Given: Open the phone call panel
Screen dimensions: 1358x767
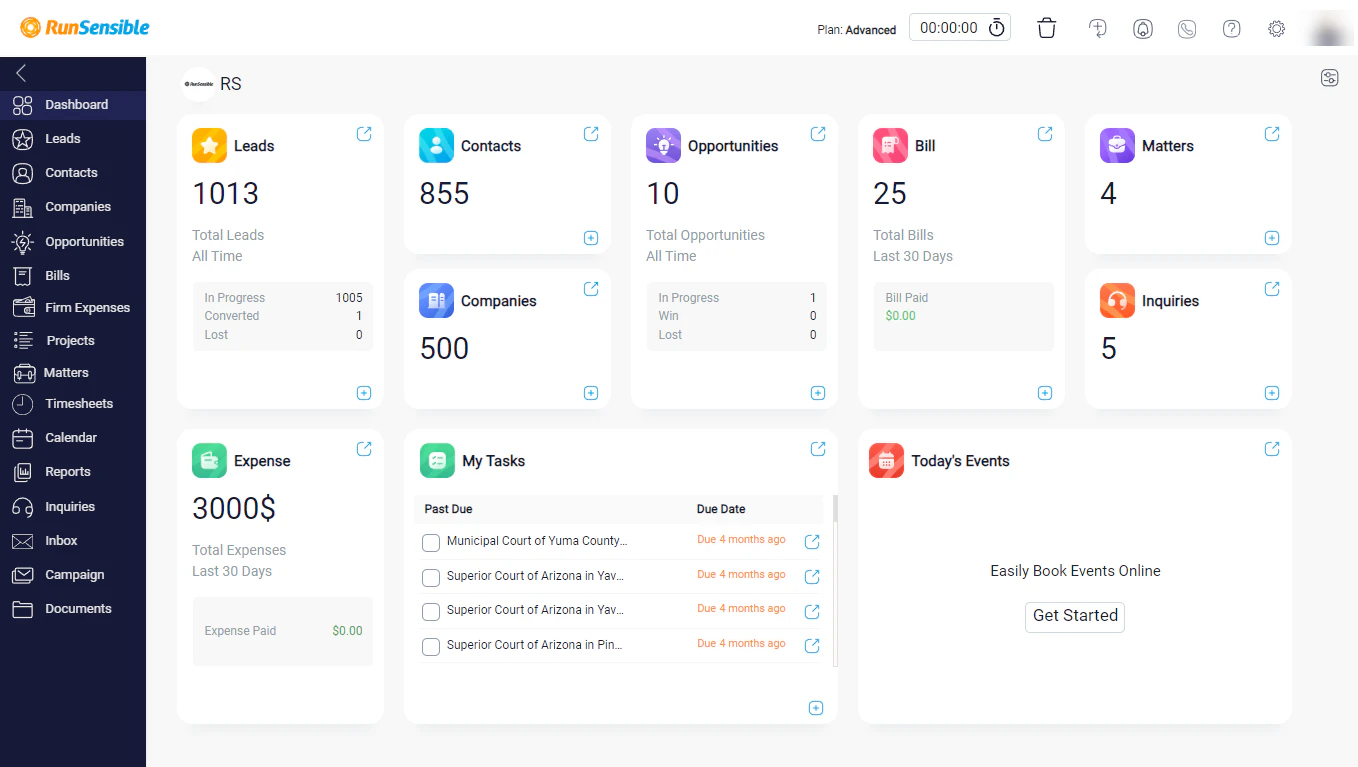Looking at the screenshot, I should 1186,28.
